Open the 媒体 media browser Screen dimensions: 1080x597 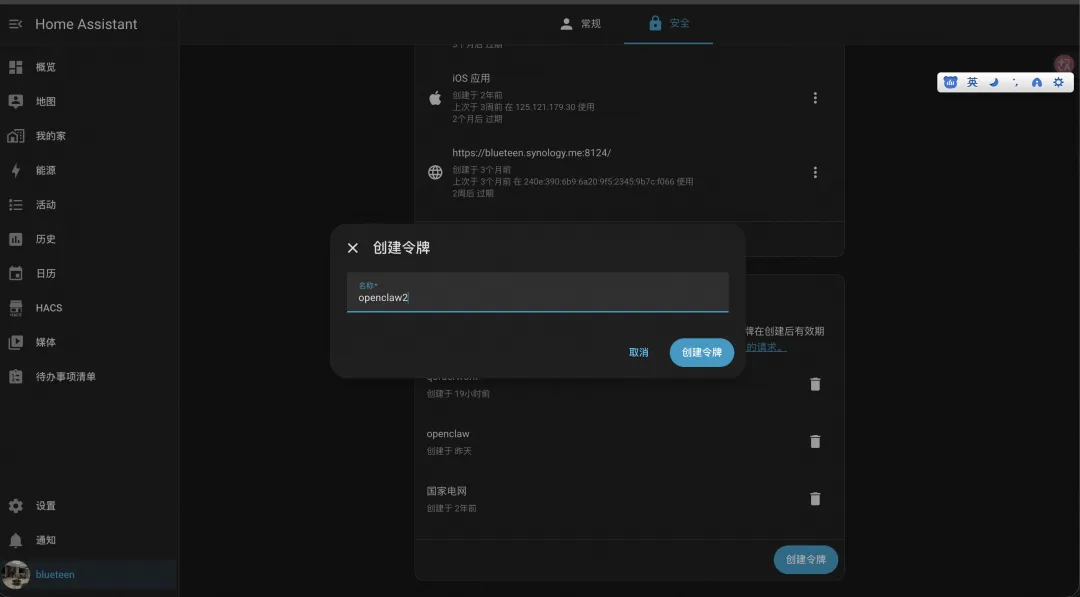tap(88, 342)
